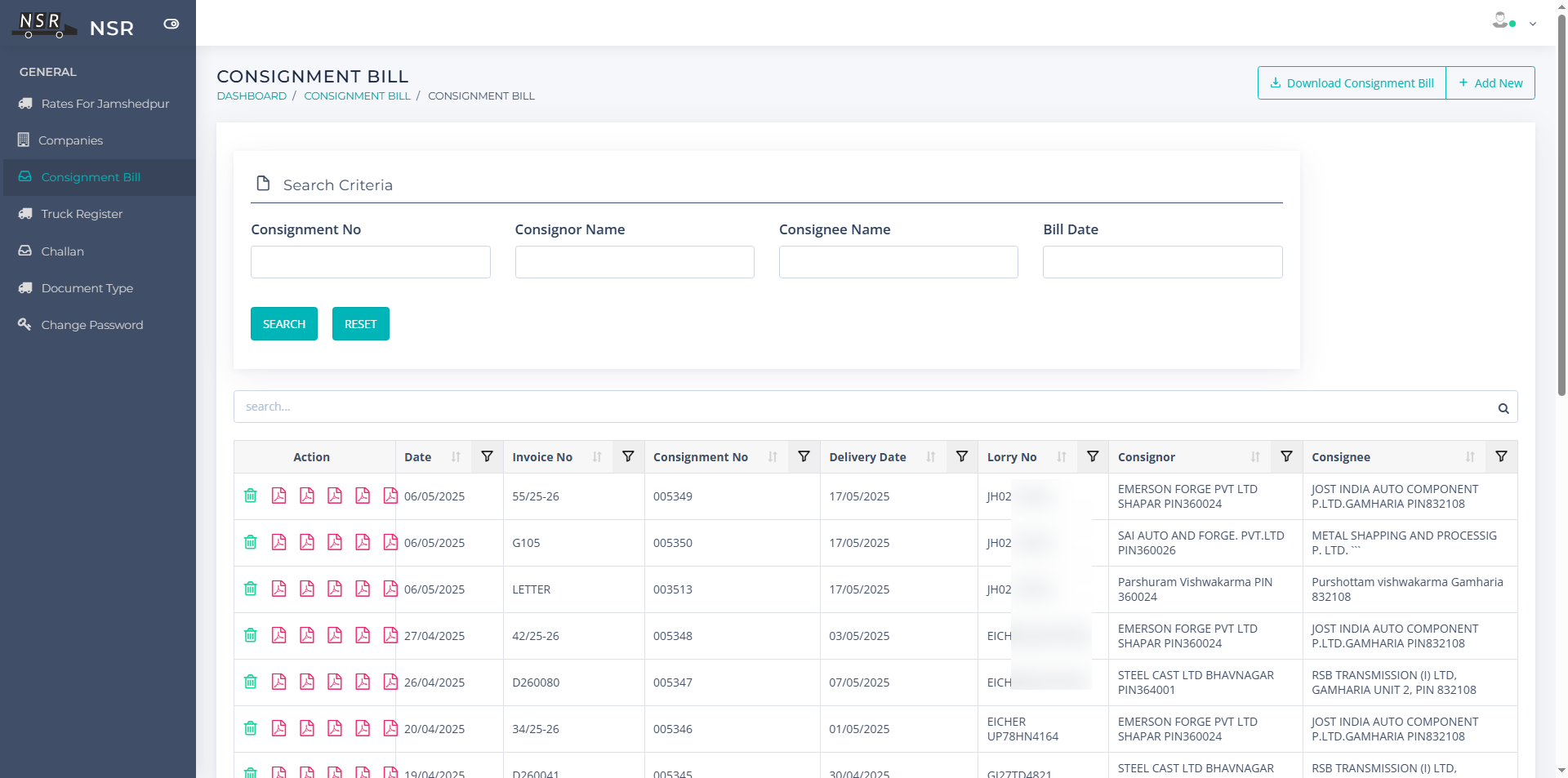Image resolution: width=1568 pixels, height=778 pixels.
Task: Open first PDF icon for consignment 003513
Action: tap(278, 589)
